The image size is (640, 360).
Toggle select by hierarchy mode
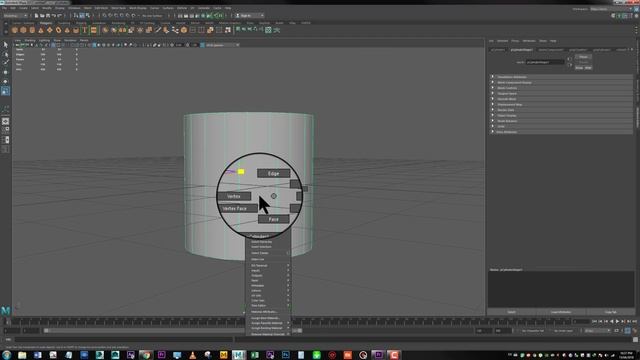click(76, 16)
